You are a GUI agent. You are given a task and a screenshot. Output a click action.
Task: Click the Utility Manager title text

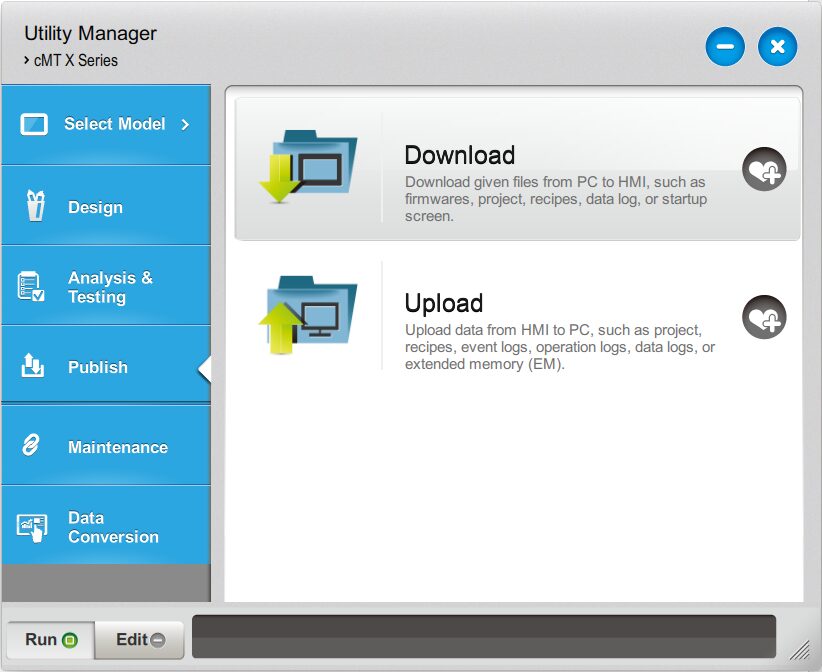90,34
